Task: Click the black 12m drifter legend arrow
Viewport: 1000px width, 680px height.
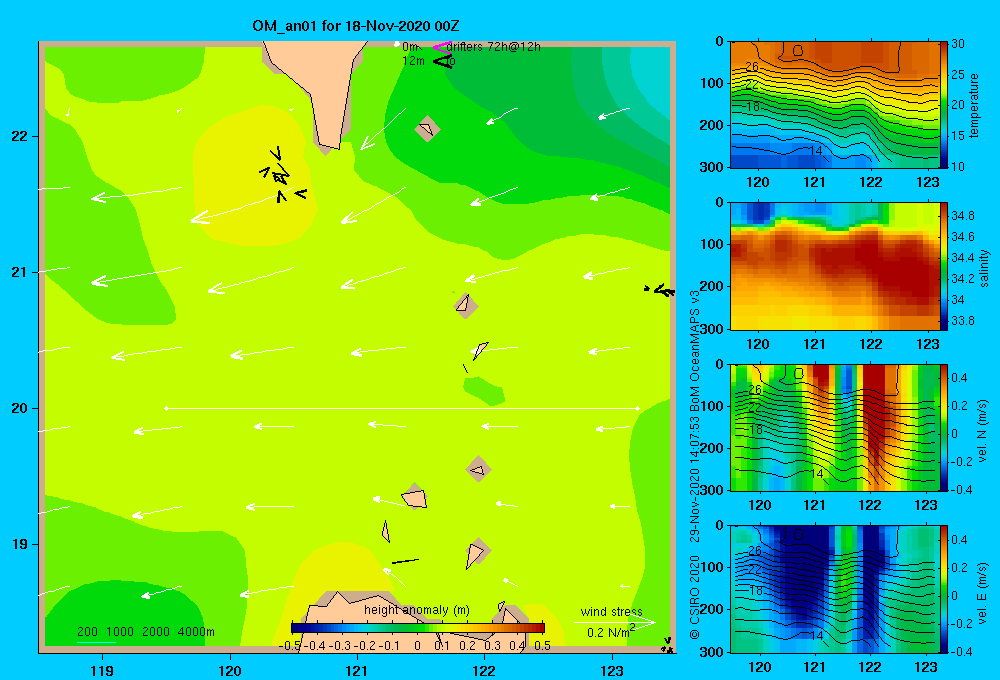Action: click(x=443, y=61)
